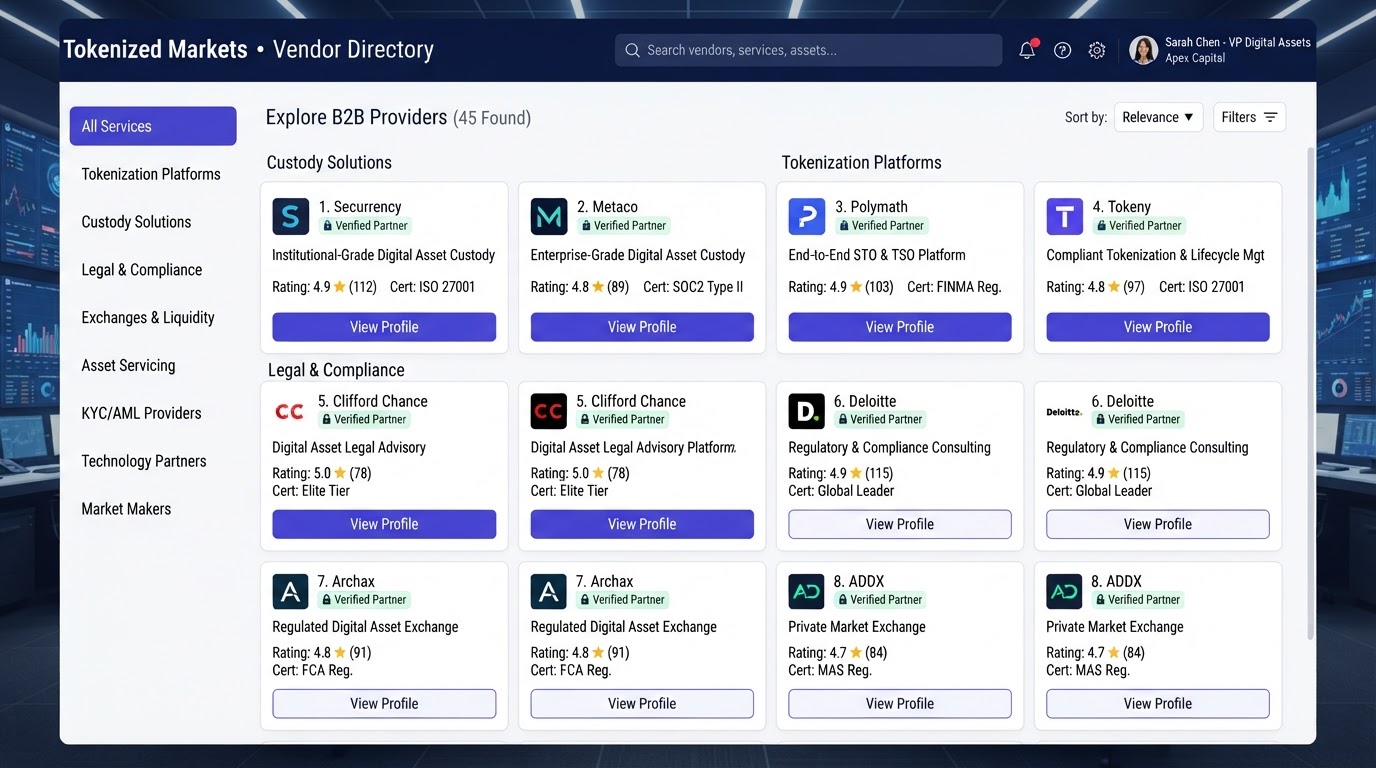Viewport: 1376px width, 768px height.
Task: Open settings via the gear icon
Action: (1097, 50)
